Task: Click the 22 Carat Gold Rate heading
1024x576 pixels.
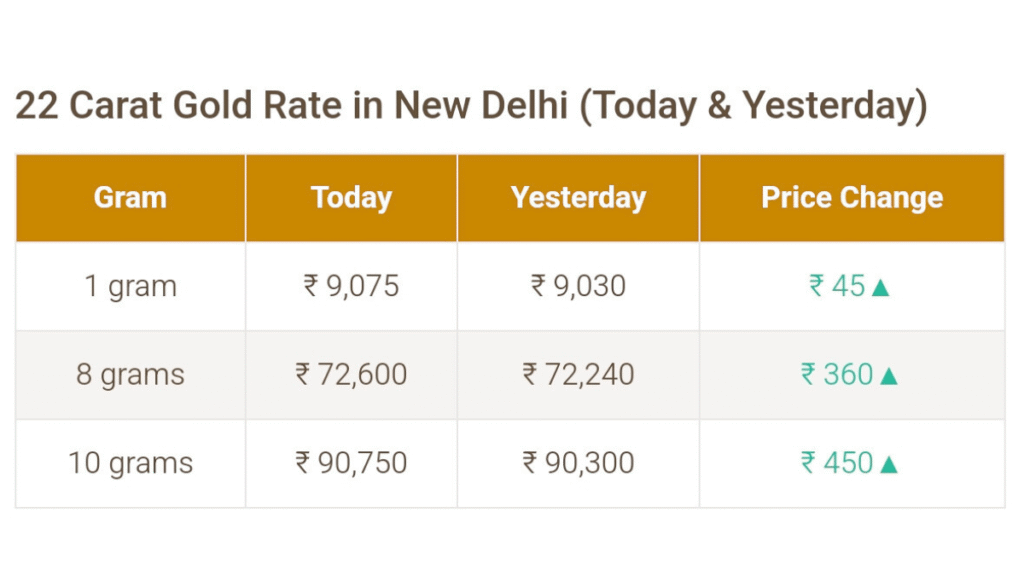Action: [x=471, y=106]
